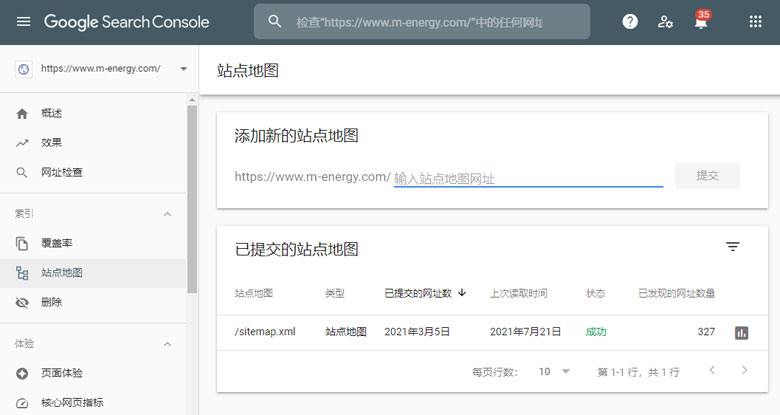
Task: Click the search magnifier icon in top bar
Action: pyautogui.click(x=275, y=21)
